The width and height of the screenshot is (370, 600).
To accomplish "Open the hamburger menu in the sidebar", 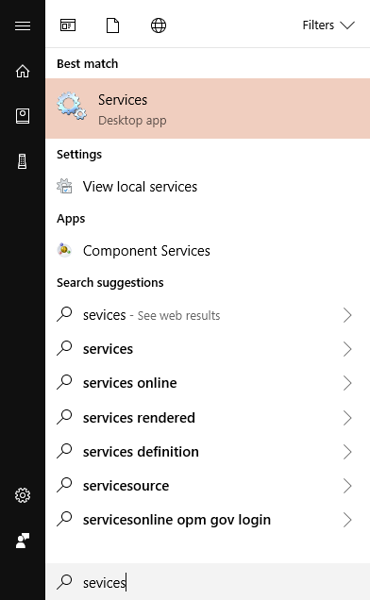I will pos(23,26).
